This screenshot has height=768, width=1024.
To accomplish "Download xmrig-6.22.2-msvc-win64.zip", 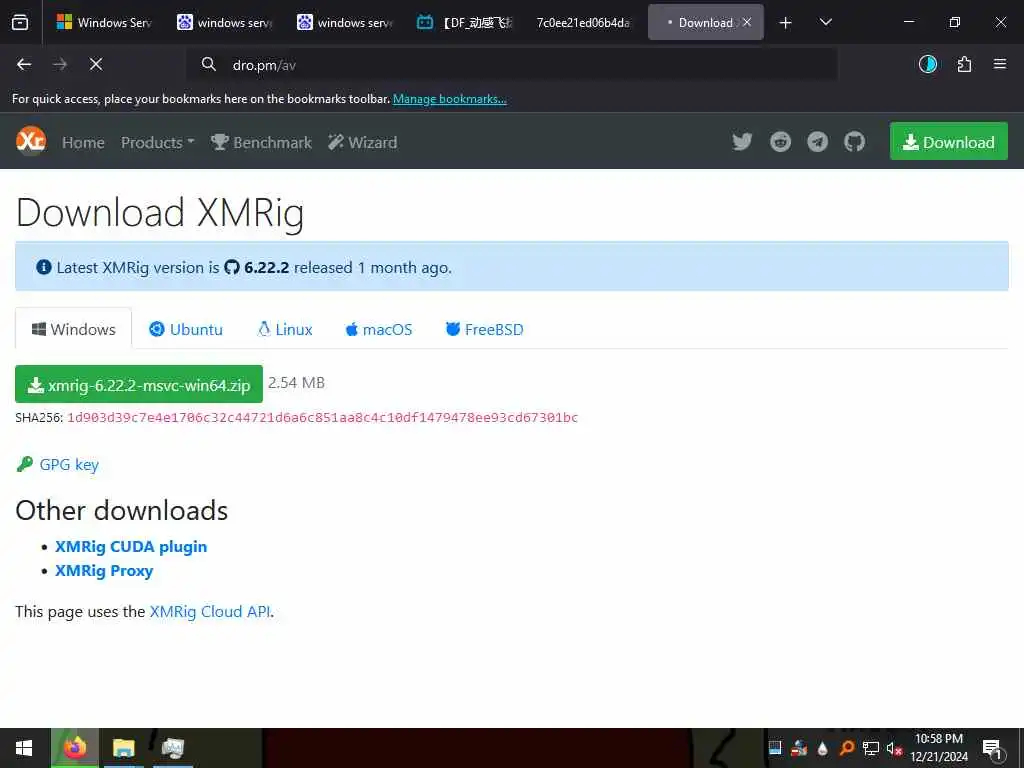I will 139,385.
